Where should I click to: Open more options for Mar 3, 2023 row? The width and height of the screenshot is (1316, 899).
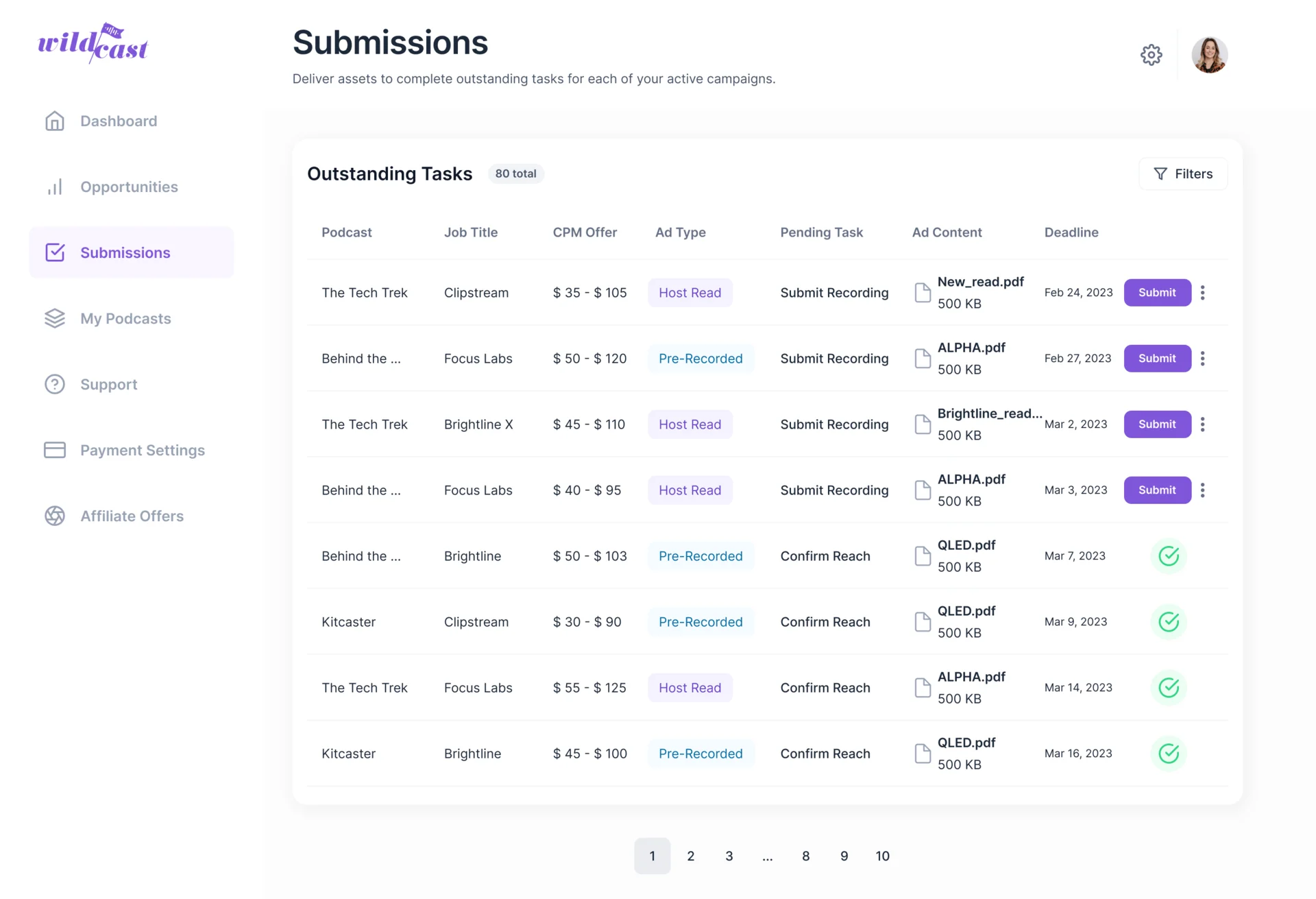point(1202,490)
